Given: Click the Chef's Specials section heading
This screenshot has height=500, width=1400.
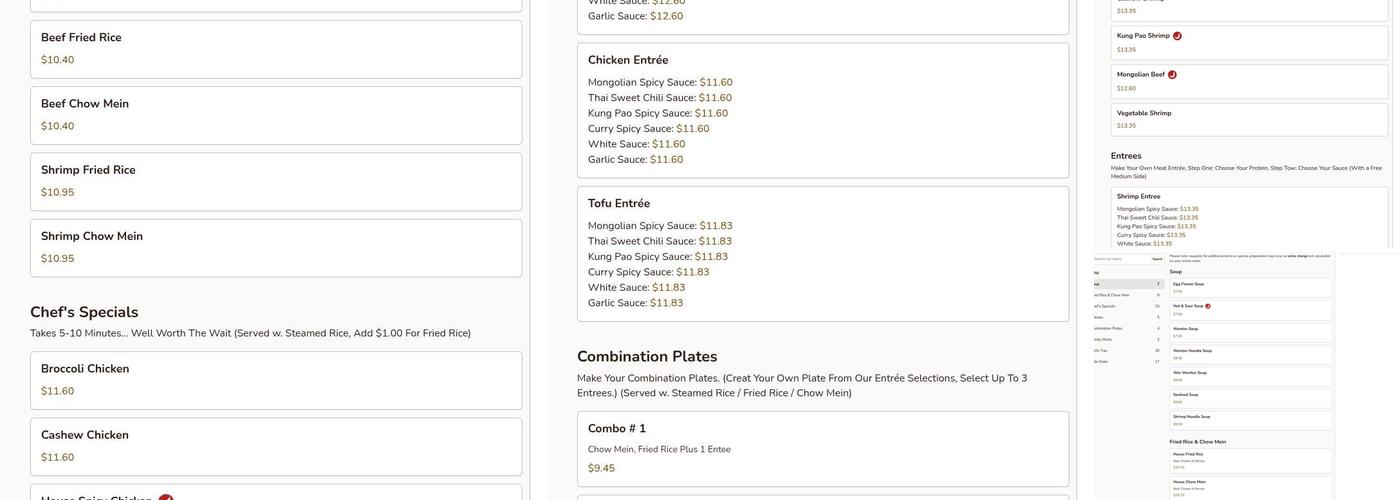Looking at the screenshot, I should point(84,312).
